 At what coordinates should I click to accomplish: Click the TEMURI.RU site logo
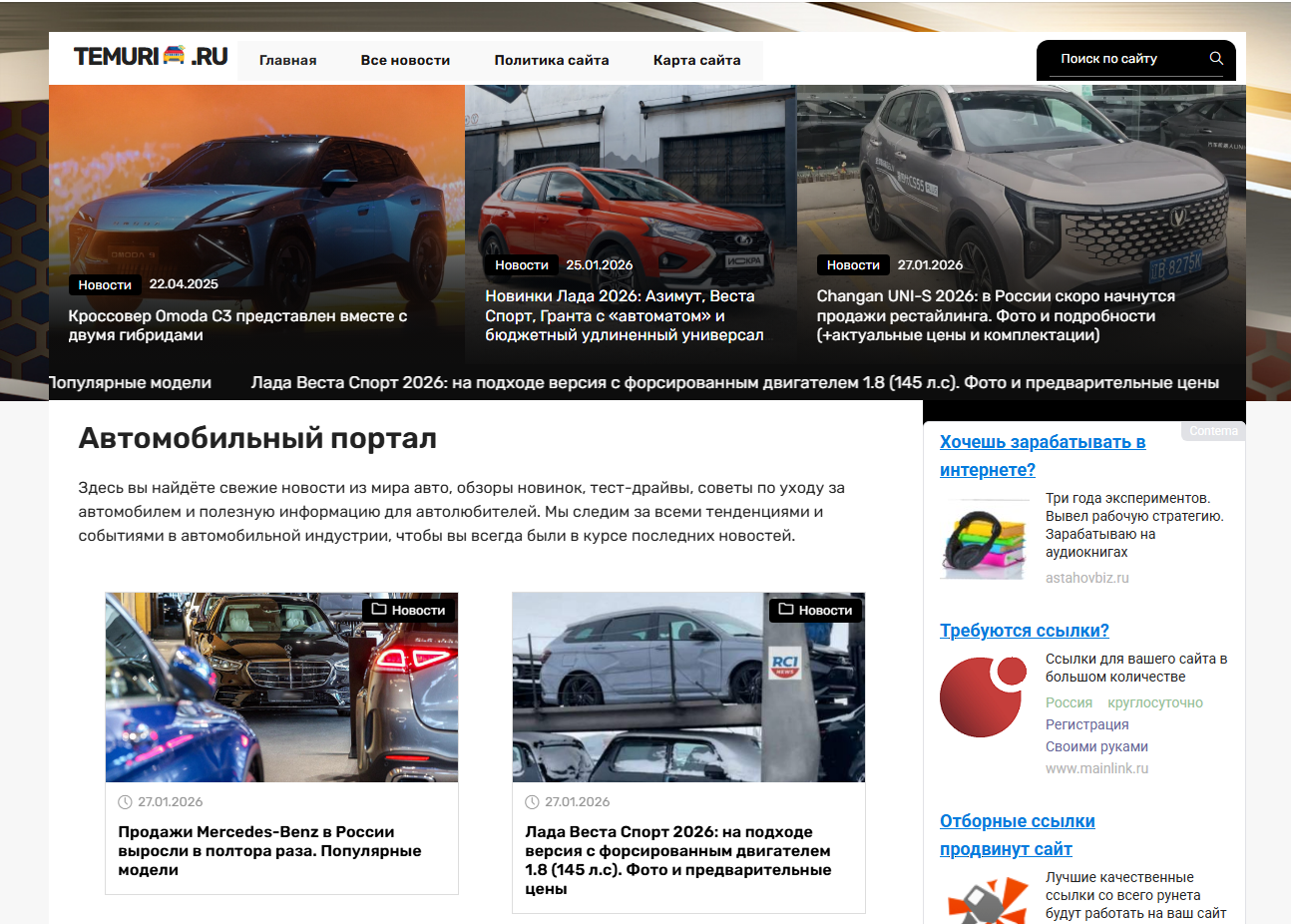(151, 56)
